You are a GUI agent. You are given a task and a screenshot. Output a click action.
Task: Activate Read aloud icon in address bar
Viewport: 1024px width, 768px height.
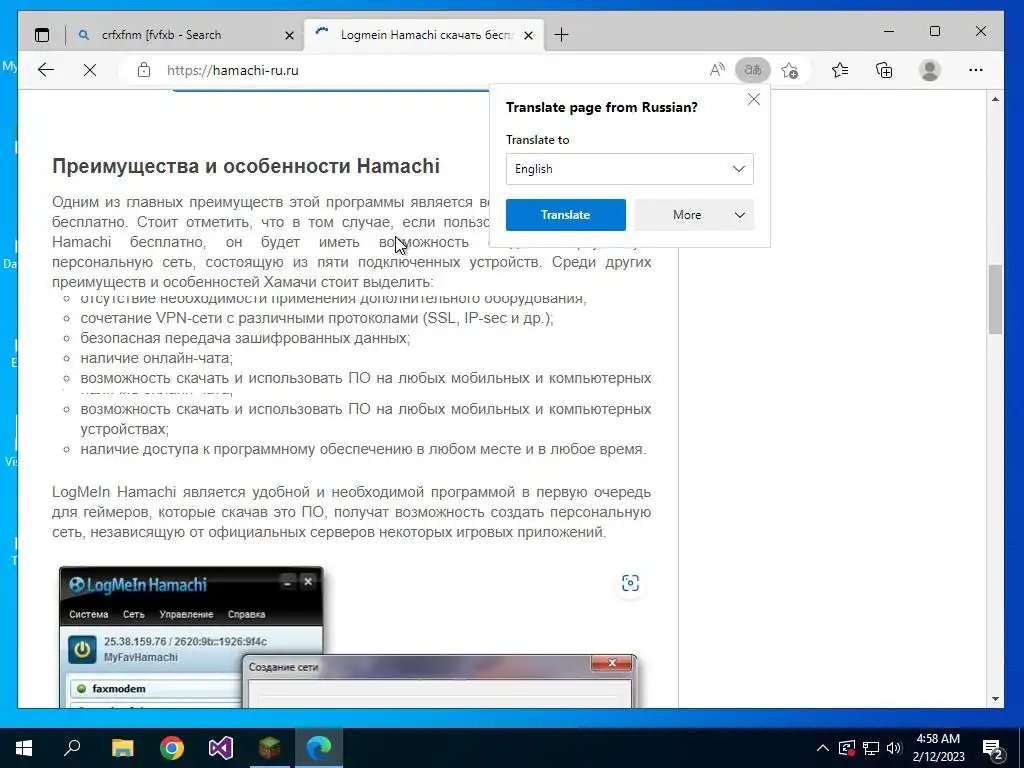717,70
